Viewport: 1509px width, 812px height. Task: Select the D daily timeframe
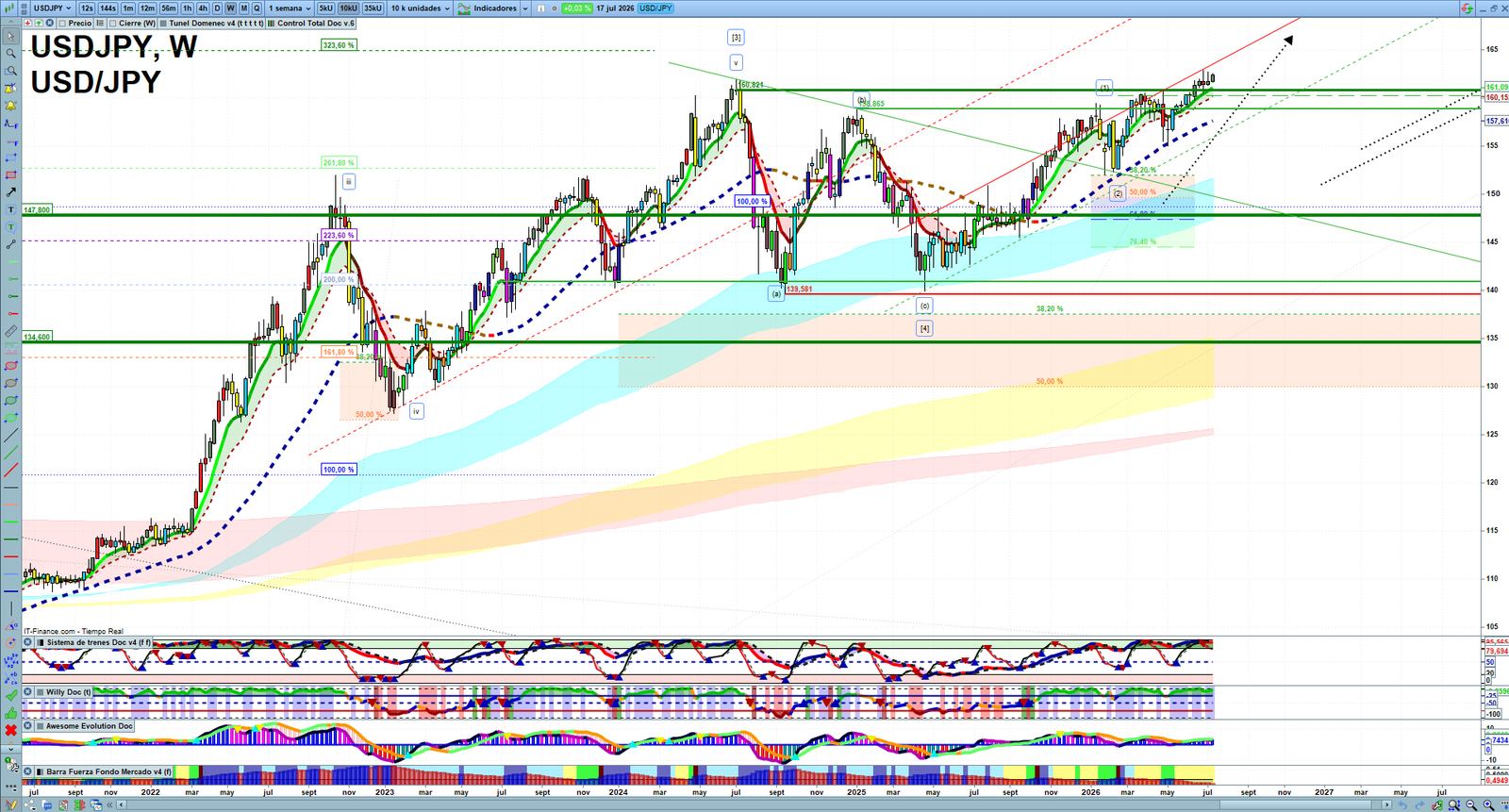(217, 8)
